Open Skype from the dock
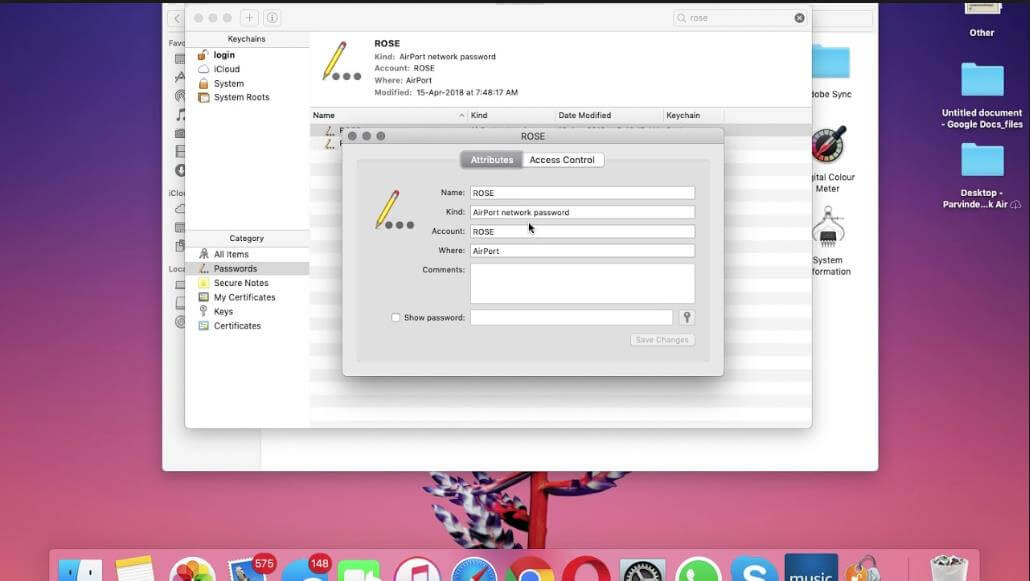This screenshot has width=1030, height=581. pyautogui.click(x=754, y=569)
